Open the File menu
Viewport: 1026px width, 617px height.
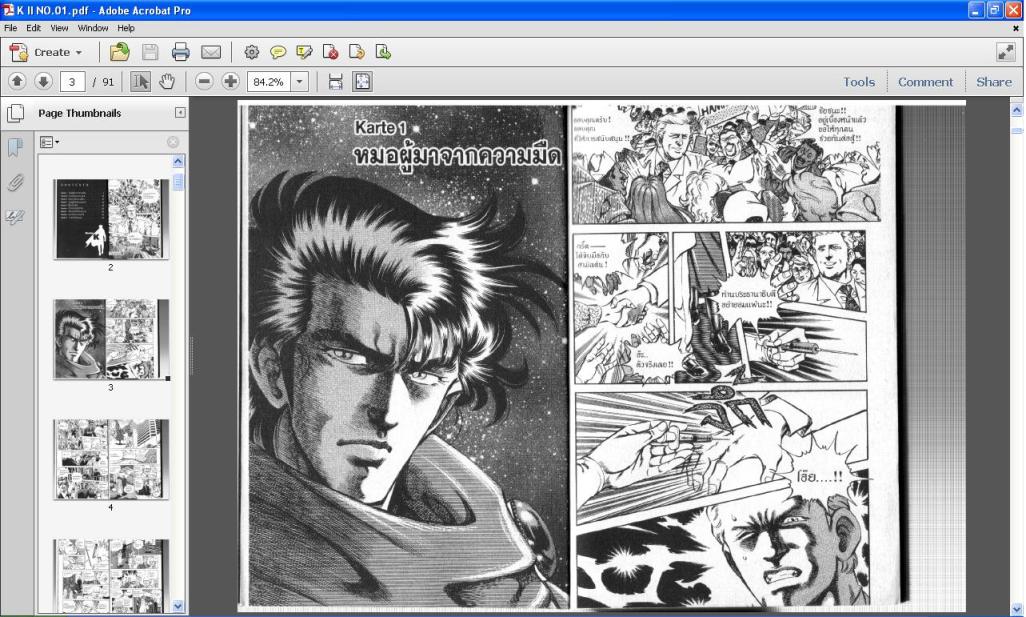click(10, 28)
